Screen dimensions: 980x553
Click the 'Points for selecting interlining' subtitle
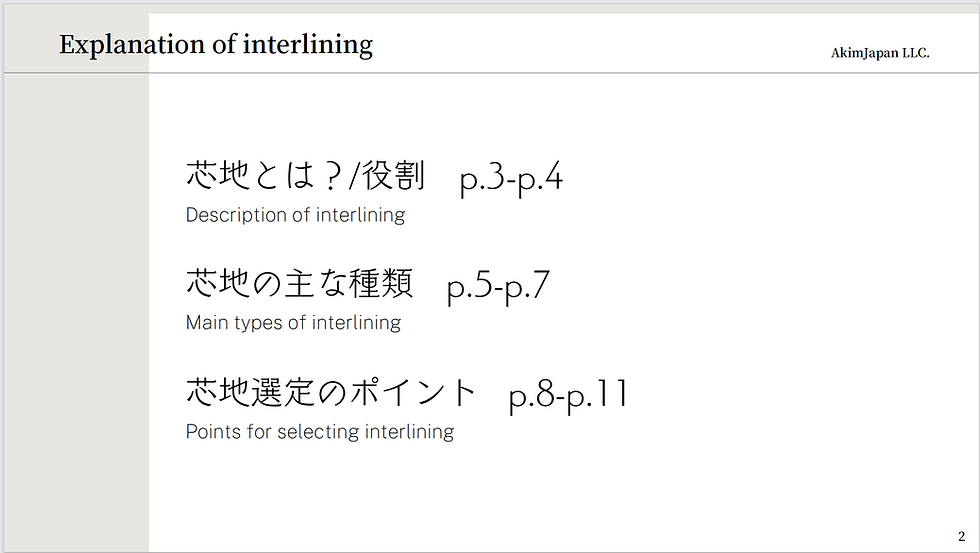(x=319, y=432)
